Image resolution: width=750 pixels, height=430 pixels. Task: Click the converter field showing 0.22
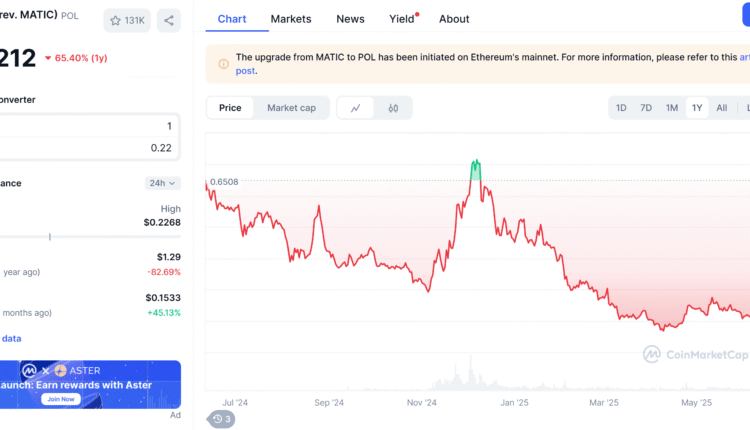tap(90, 148)
